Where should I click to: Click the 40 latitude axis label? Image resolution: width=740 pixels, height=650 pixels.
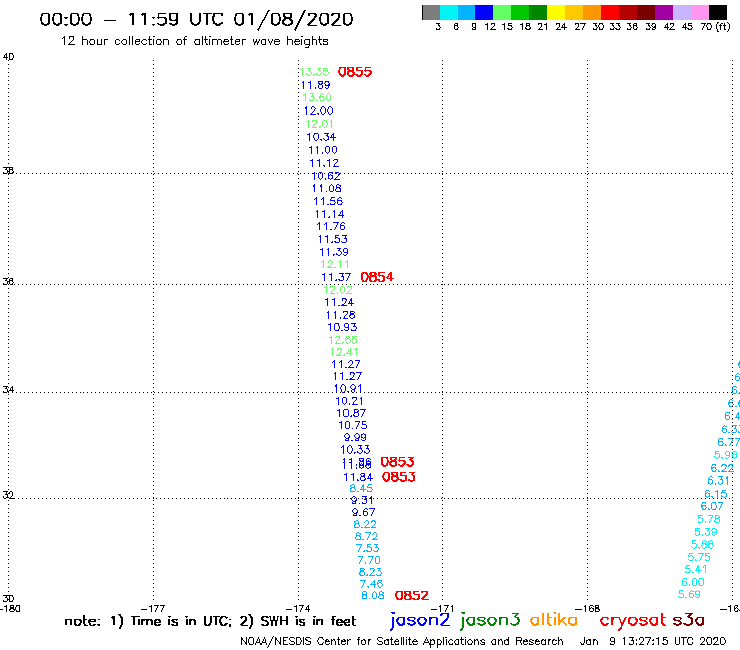click(8, 57)
